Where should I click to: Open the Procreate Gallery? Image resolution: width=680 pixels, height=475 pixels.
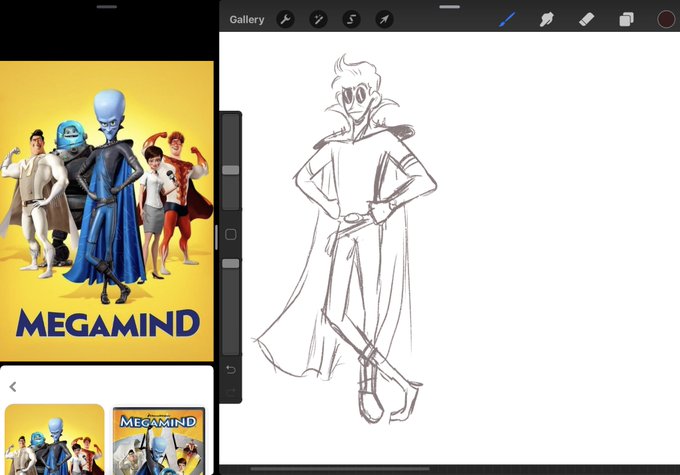(247, 20)
